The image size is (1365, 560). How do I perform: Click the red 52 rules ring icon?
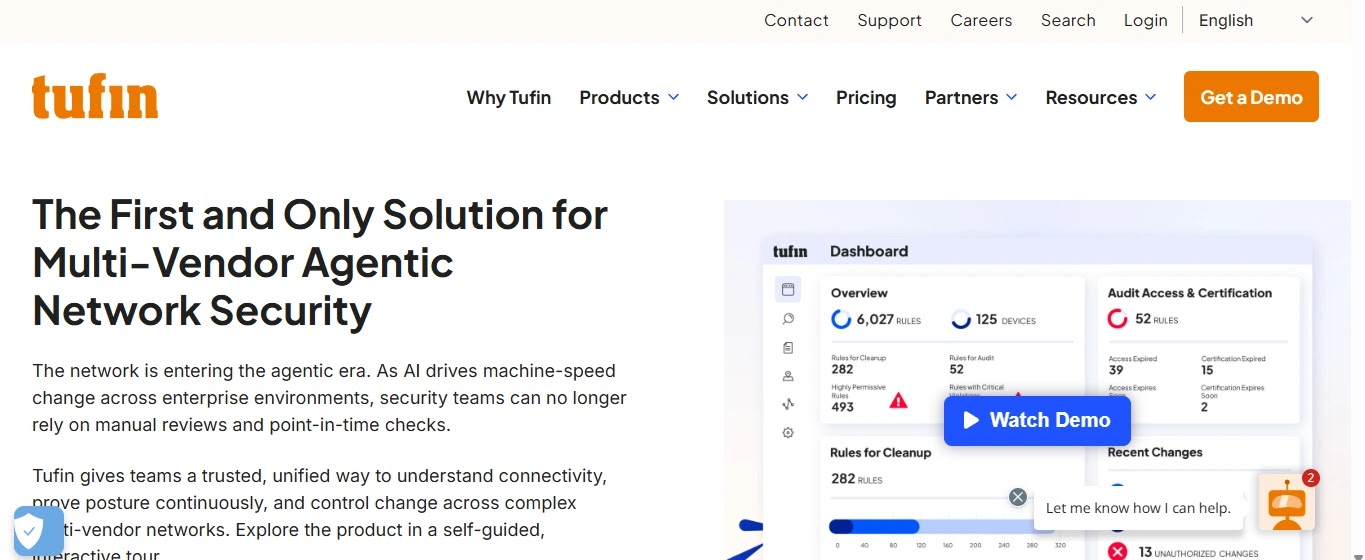point(1118,319)
